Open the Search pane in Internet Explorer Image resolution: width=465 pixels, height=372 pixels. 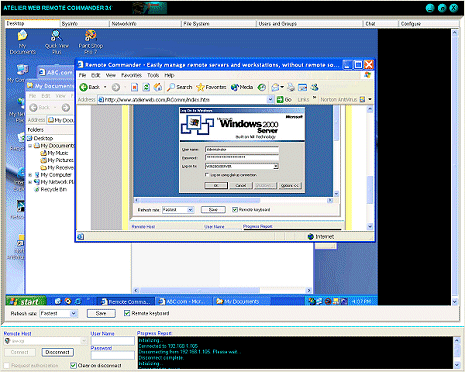tap(180, 87)
